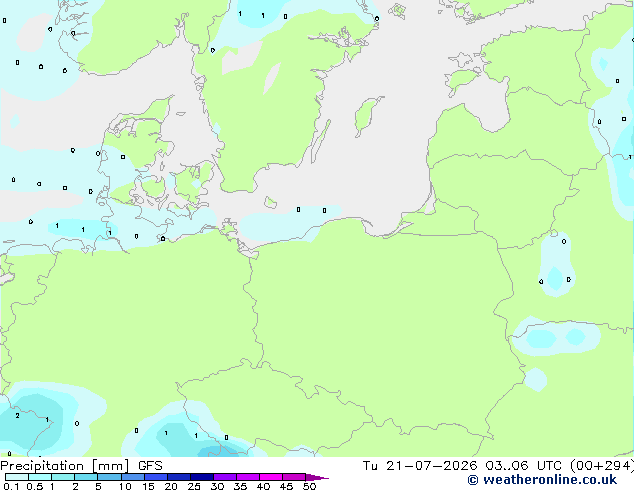Select the 0.1–0.5 mm legend color swatch

[x=17, y=477]
